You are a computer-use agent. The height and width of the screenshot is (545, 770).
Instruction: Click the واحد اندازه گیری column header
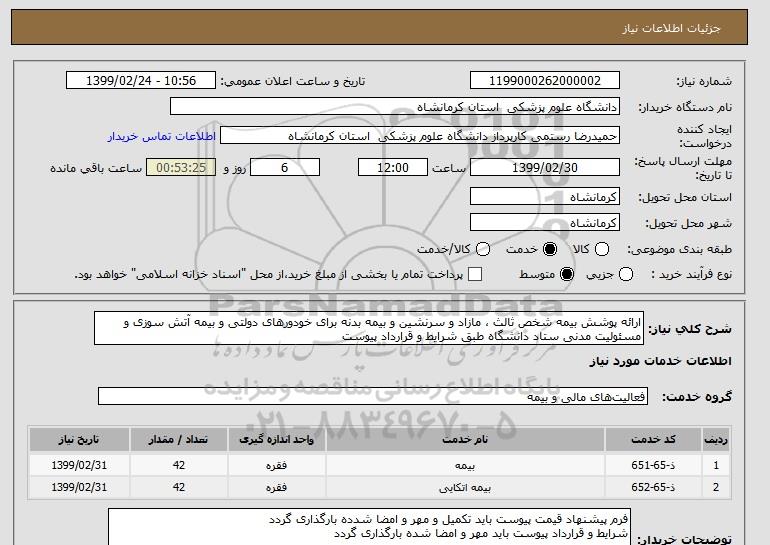pos(276,439)
